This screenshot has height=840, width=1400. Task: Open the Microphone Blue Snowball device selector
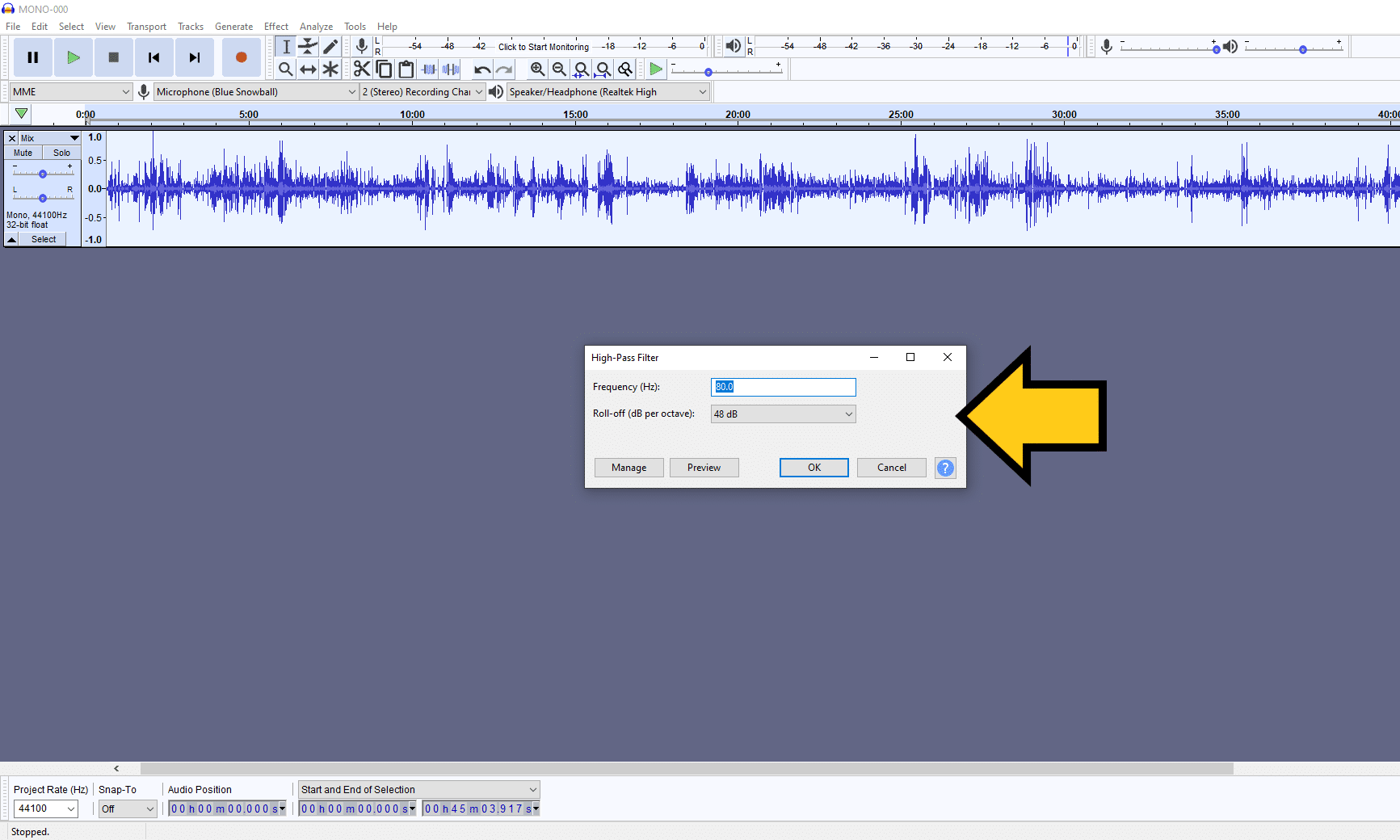point(255,91)
